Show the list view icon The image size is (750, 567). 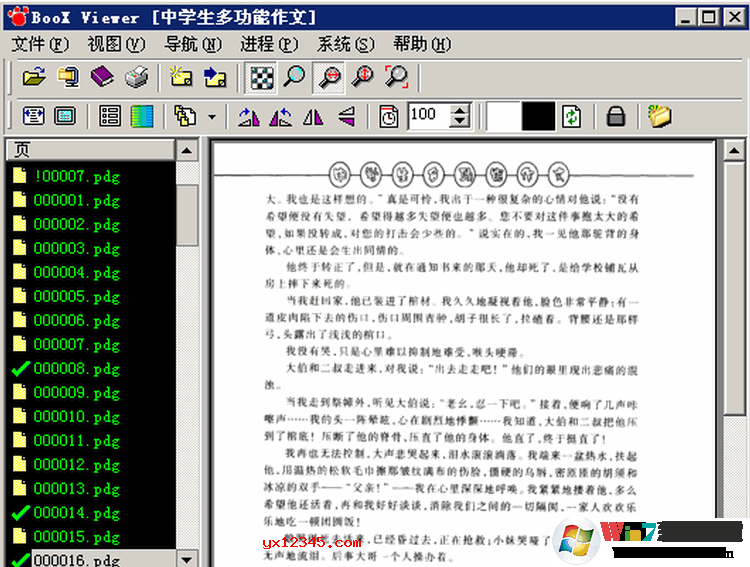pos(110,116)
